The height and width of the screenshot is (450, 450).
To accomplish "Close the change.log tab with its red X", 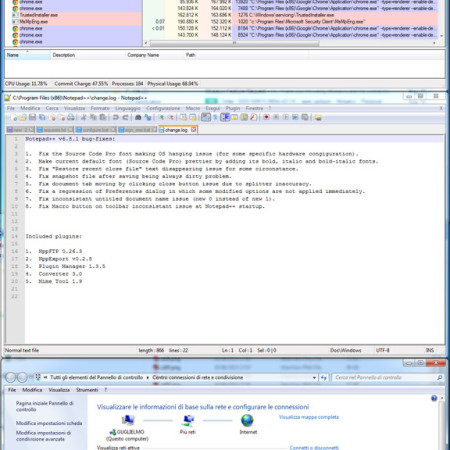I will [194, 130].
